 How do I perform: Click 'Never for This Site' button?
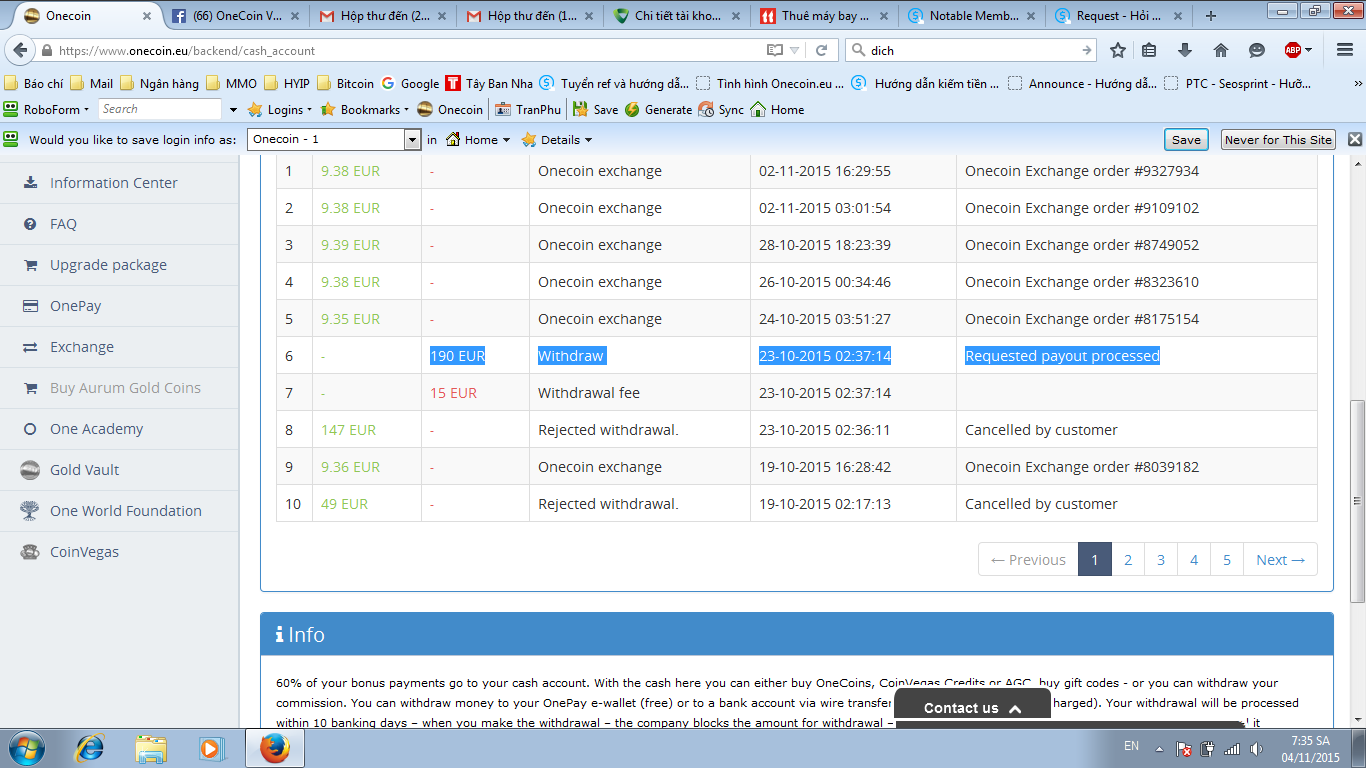pyautogui.click(x=1278, y=140)
